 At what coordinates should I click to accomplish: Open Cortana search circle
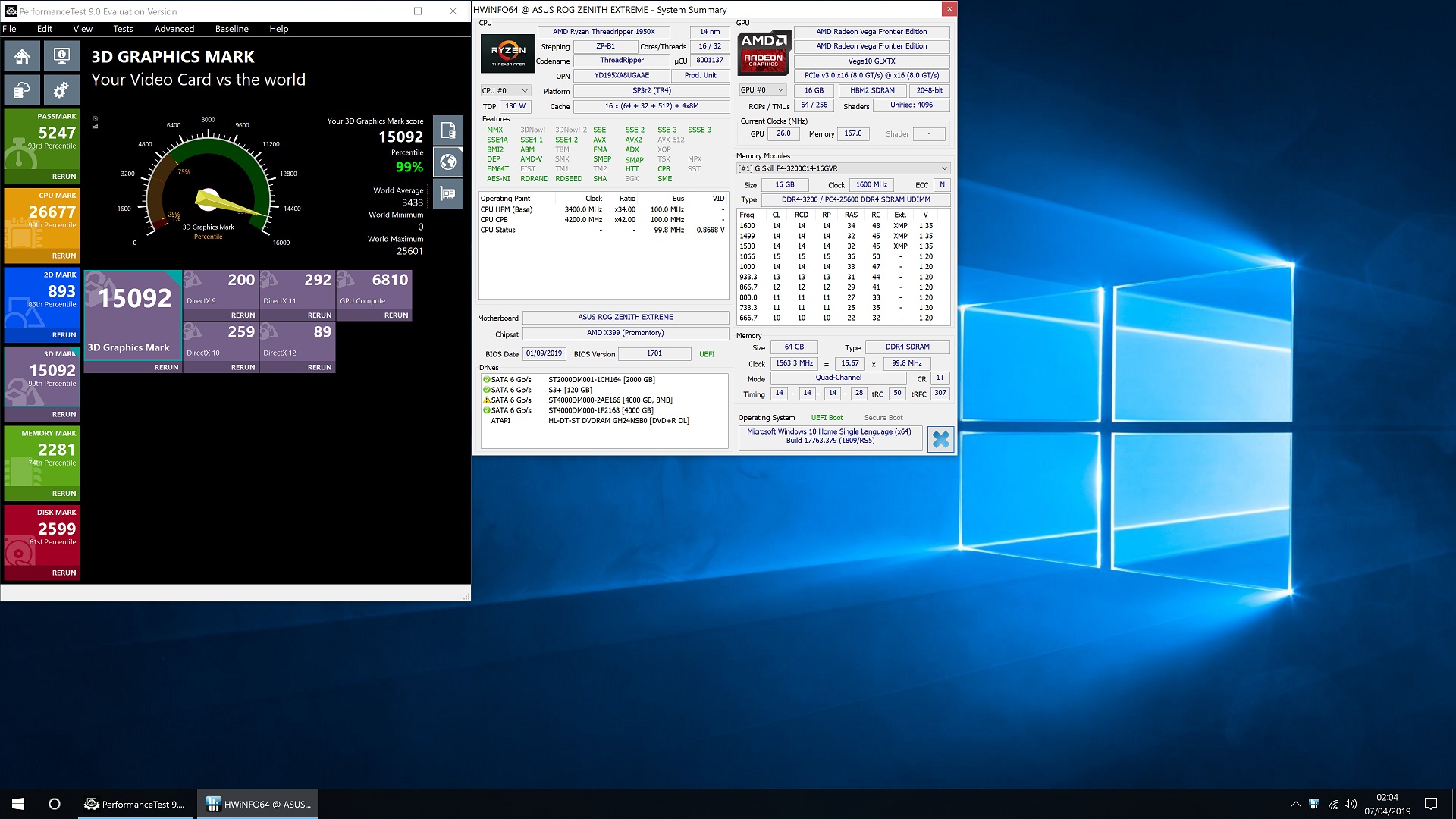[55, 804]
